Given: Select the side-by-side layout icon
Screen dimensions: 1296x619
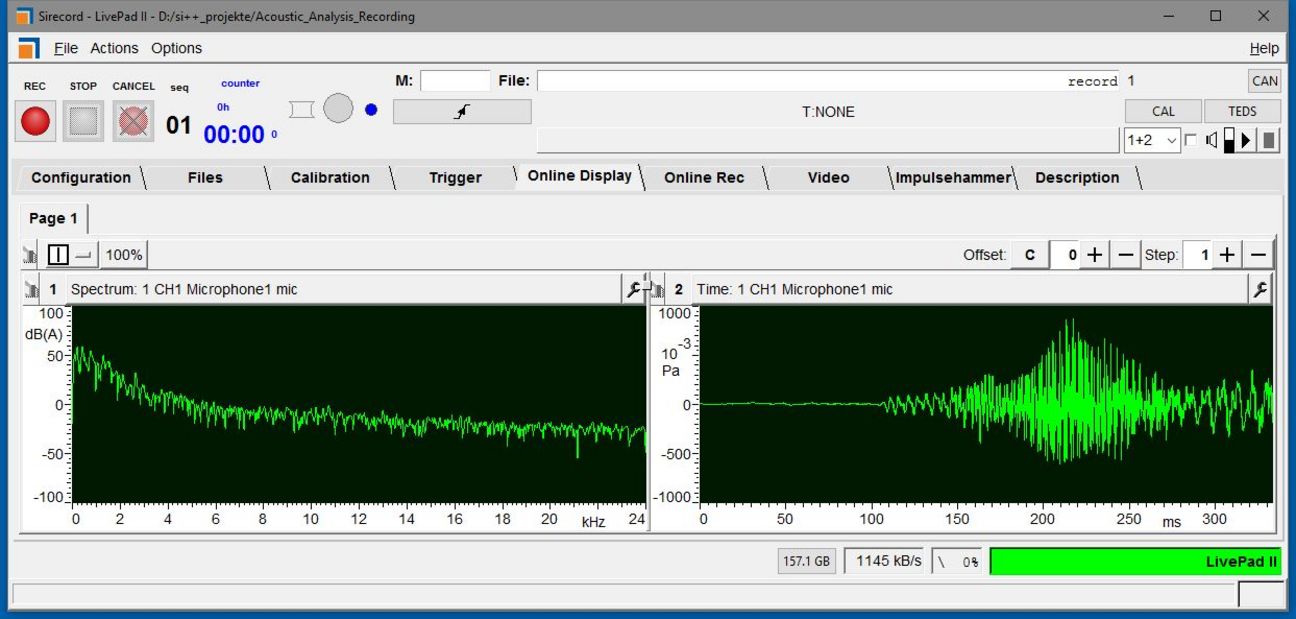Looking at the screenshot, I should [59, 255].
